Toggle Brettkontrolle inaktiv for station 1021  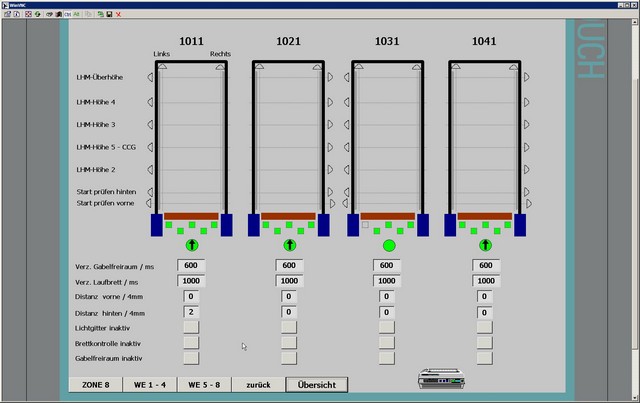pos(289,342)
